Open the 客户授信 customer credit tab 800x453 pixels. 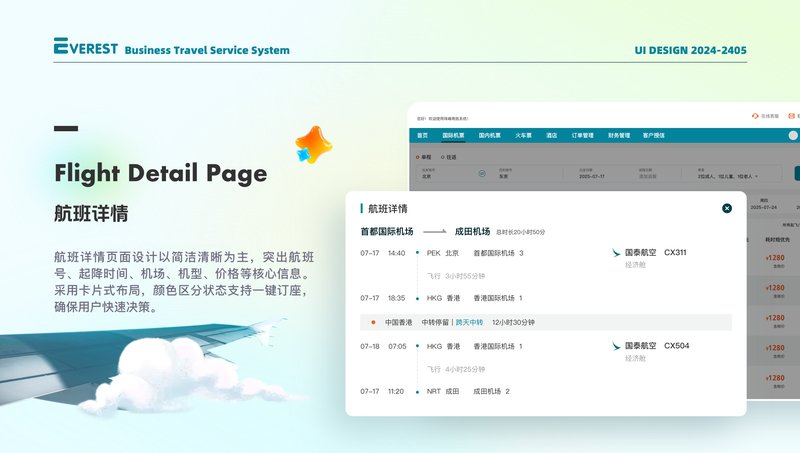click(x=654, y=135)
